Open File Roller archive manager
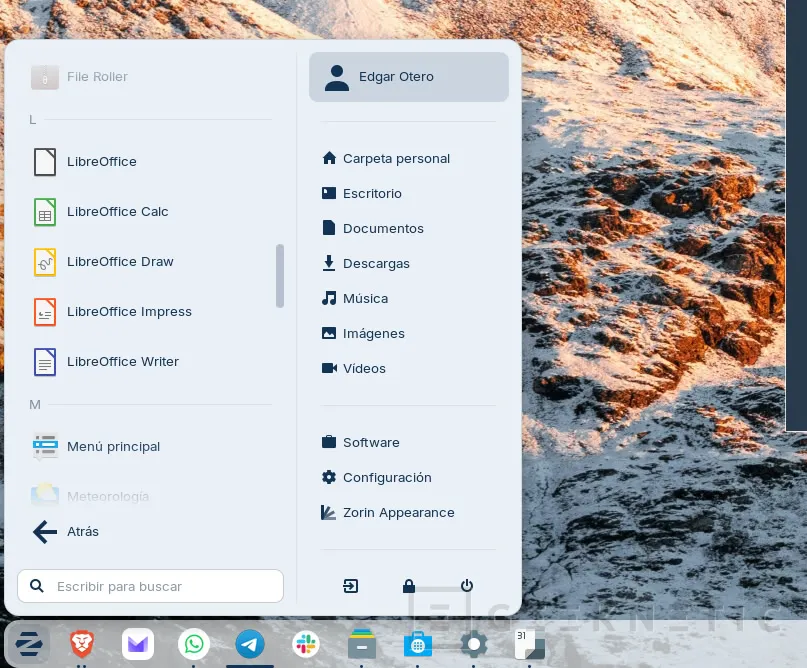The image size is (807, 668). click(97, 77)
